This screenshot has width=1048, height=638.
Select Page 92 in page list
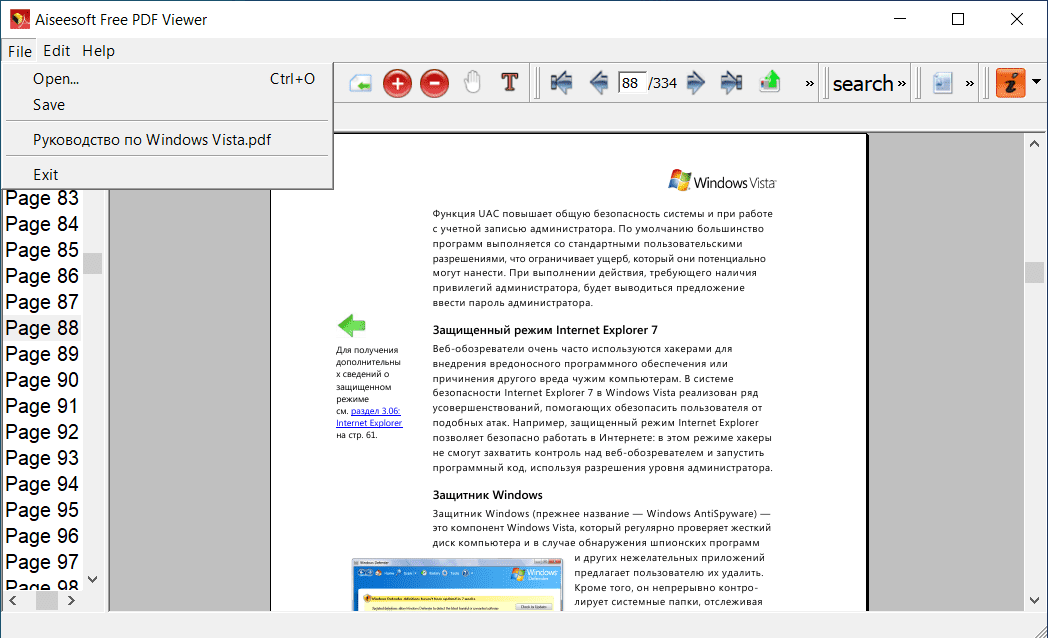point(42,432)
